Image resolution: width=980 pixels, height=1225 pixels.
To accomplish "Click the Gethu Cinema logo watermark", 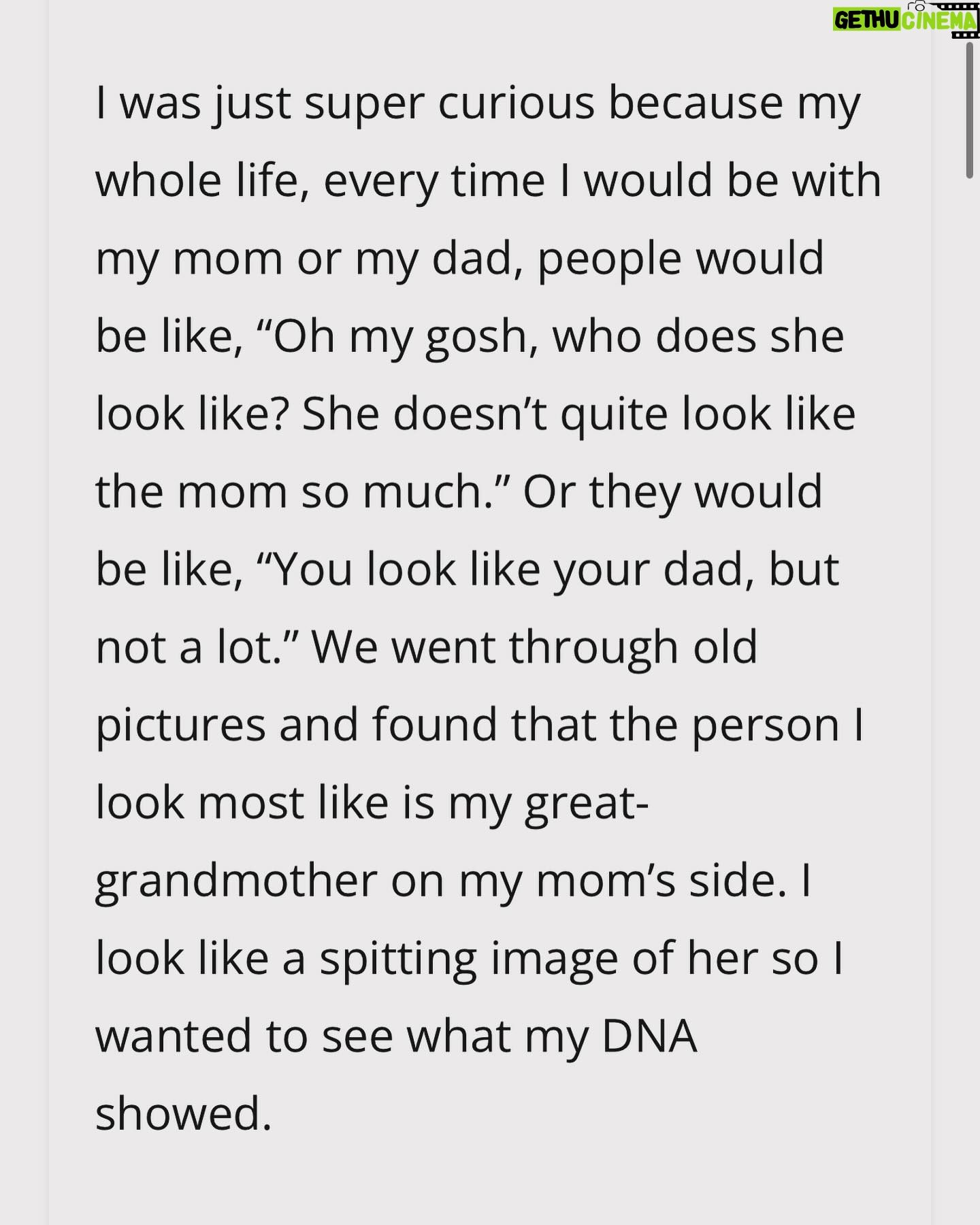I will point(906,20).
